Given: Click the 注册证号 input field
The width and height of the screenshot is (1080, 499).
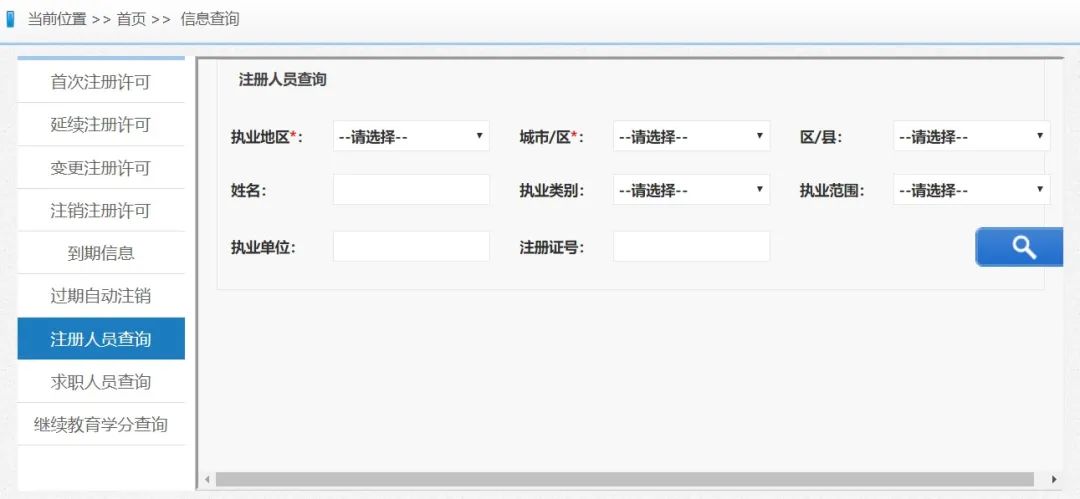Looking at the screenshot, I should pos(691,247).
